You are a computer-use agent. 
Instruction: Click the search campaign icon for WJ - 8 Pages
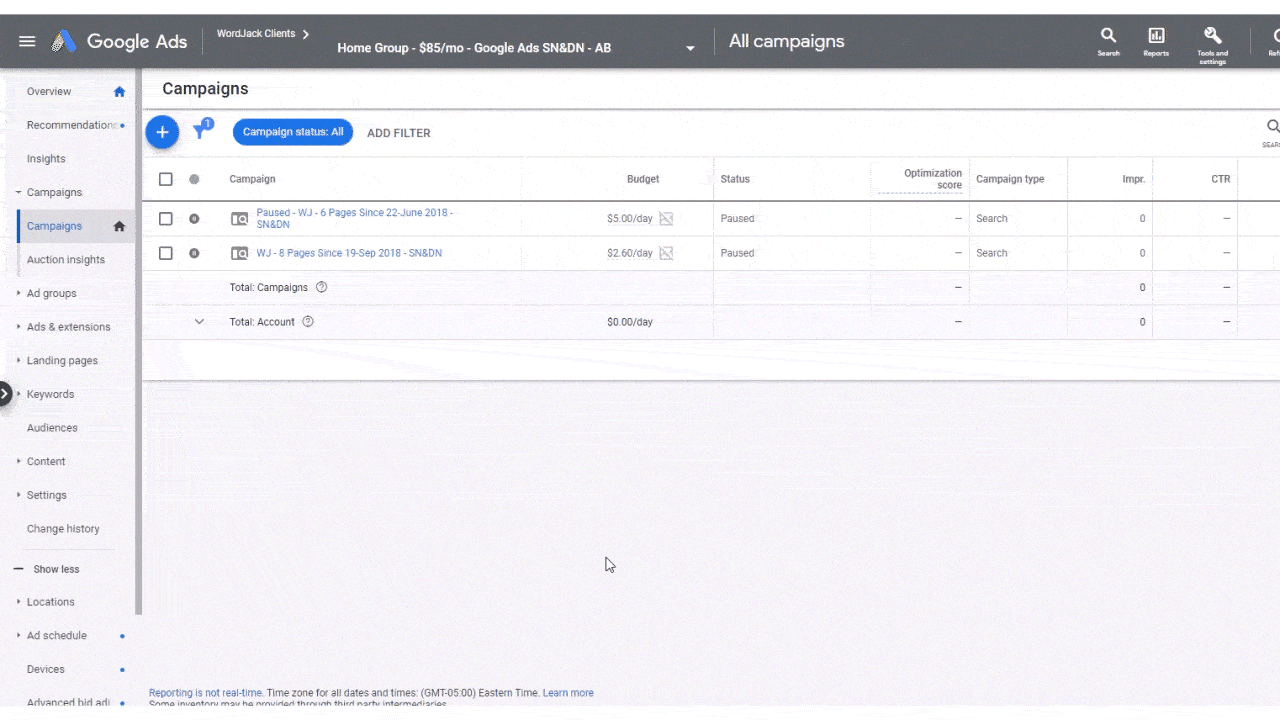coord(240,253)
